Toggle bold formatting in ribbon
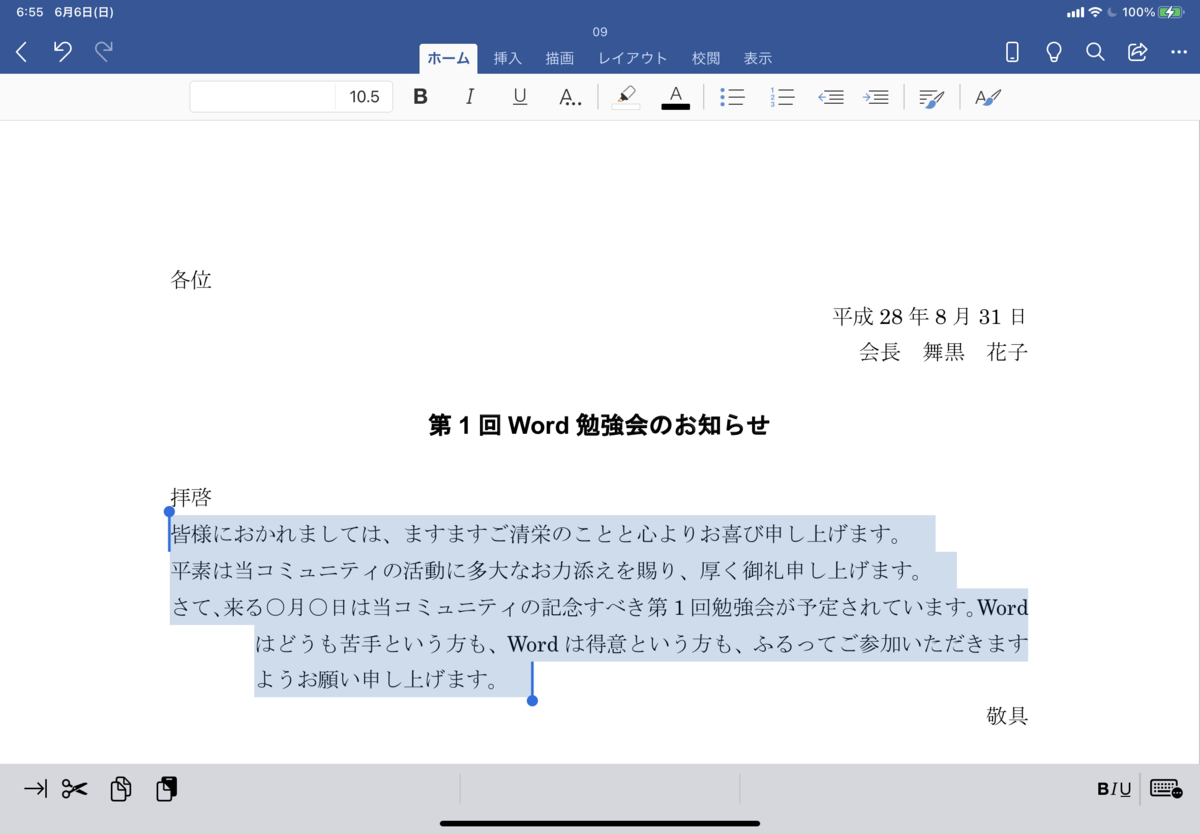 420,97
